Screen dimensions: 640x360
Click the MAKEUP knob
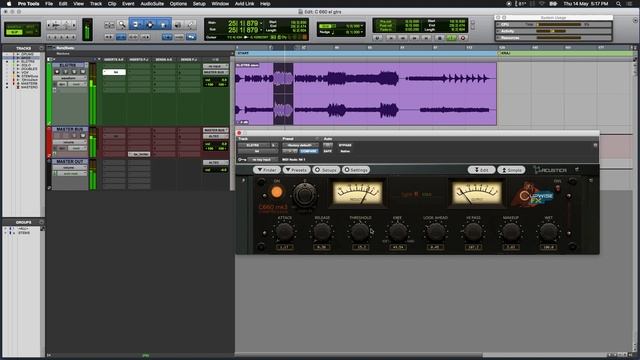click(x=511, y=232)
